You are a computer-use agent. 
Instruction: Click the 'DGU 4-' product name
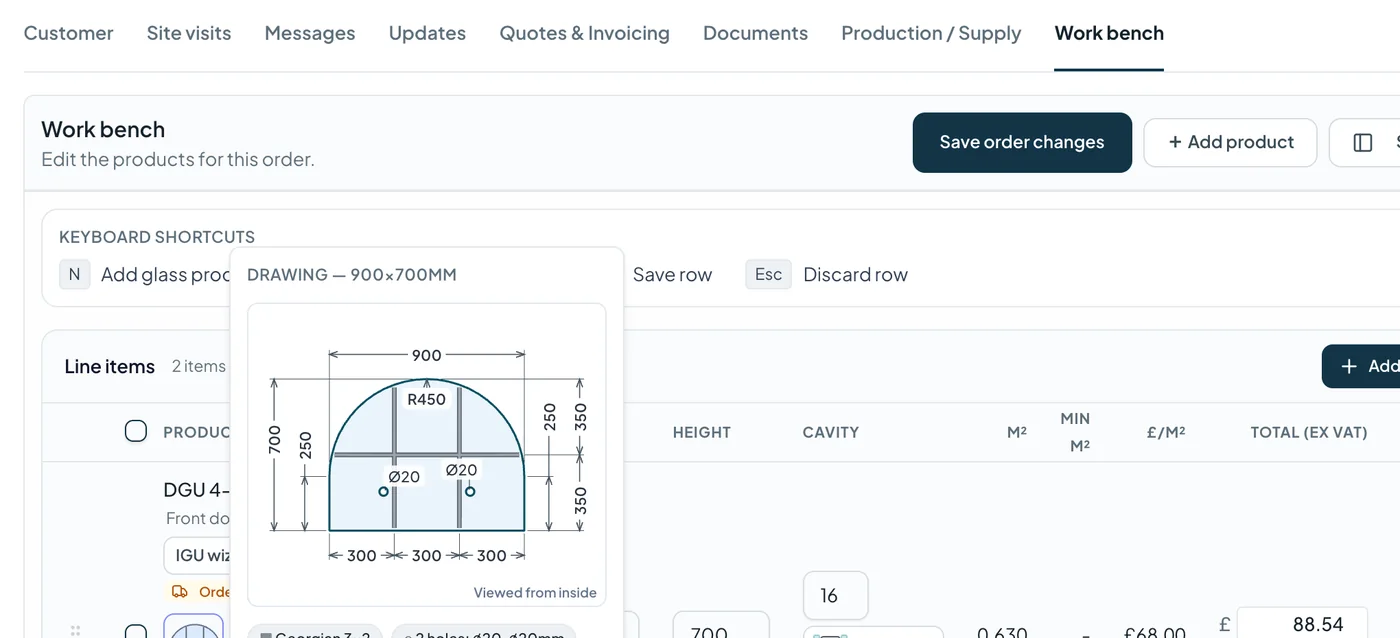(x=197, y=489)
